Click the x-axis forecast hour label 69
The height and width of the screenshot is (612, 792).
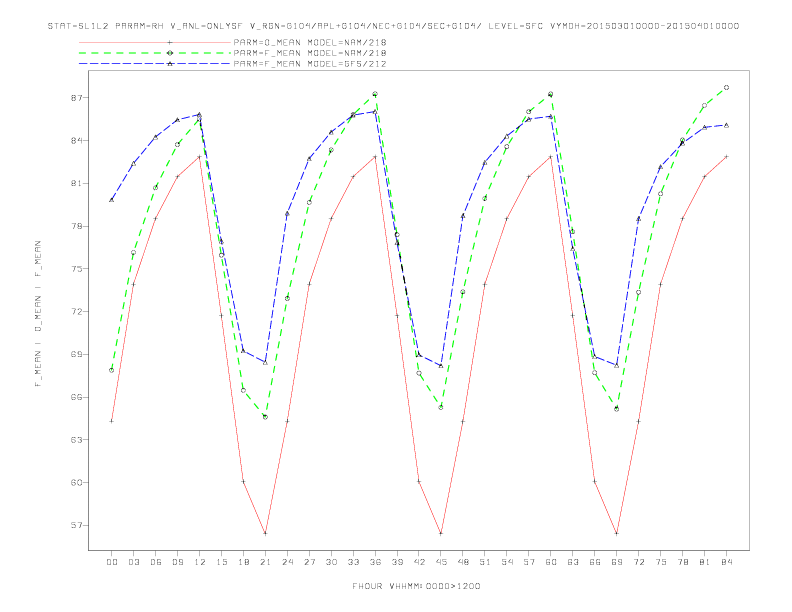pyautogui.click(x=617, y=562)
